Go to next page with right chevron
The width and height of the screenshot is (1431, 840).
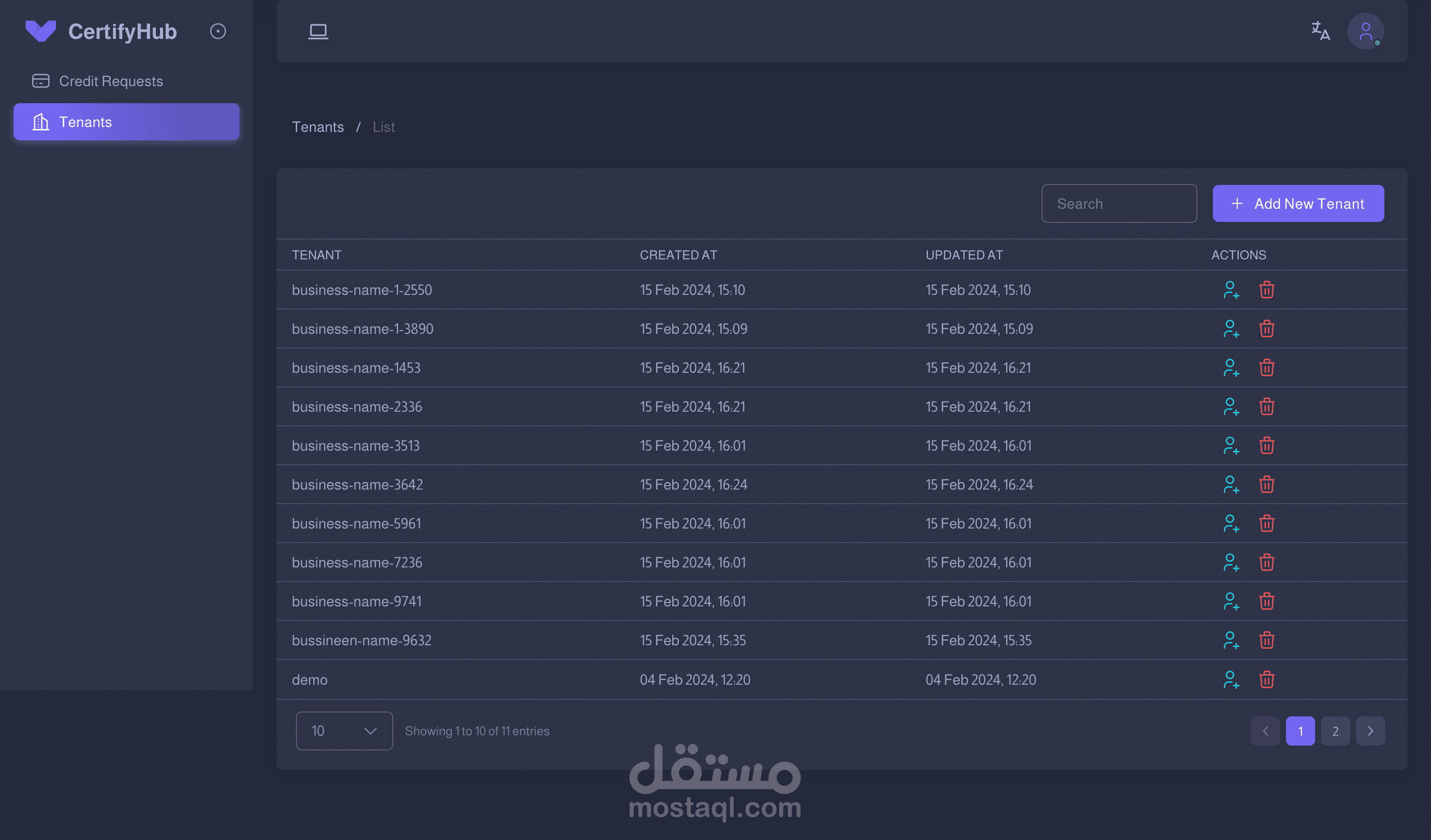tap(1370, 731)
